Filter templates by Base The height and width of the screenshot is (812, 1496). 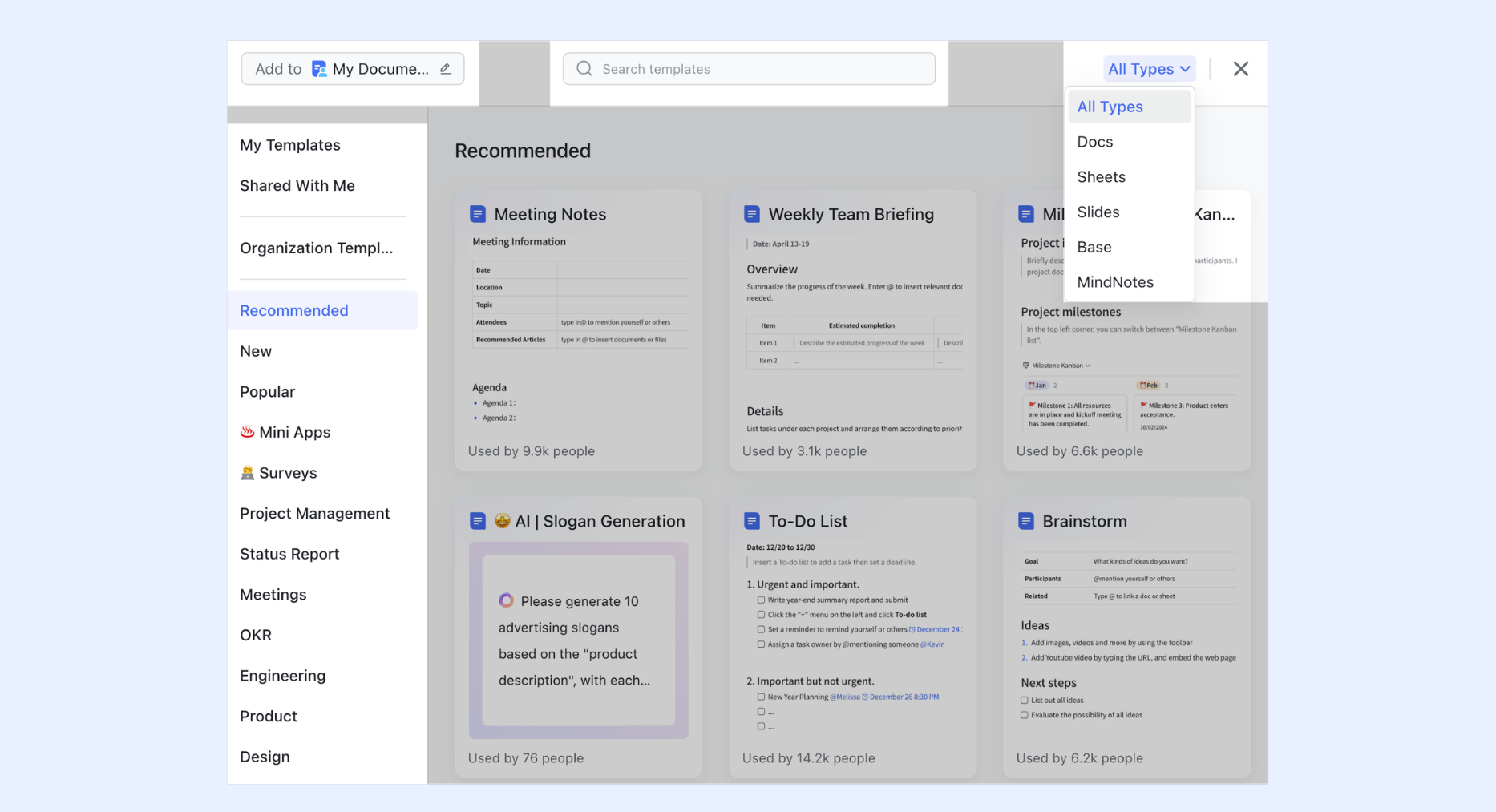1129,247
